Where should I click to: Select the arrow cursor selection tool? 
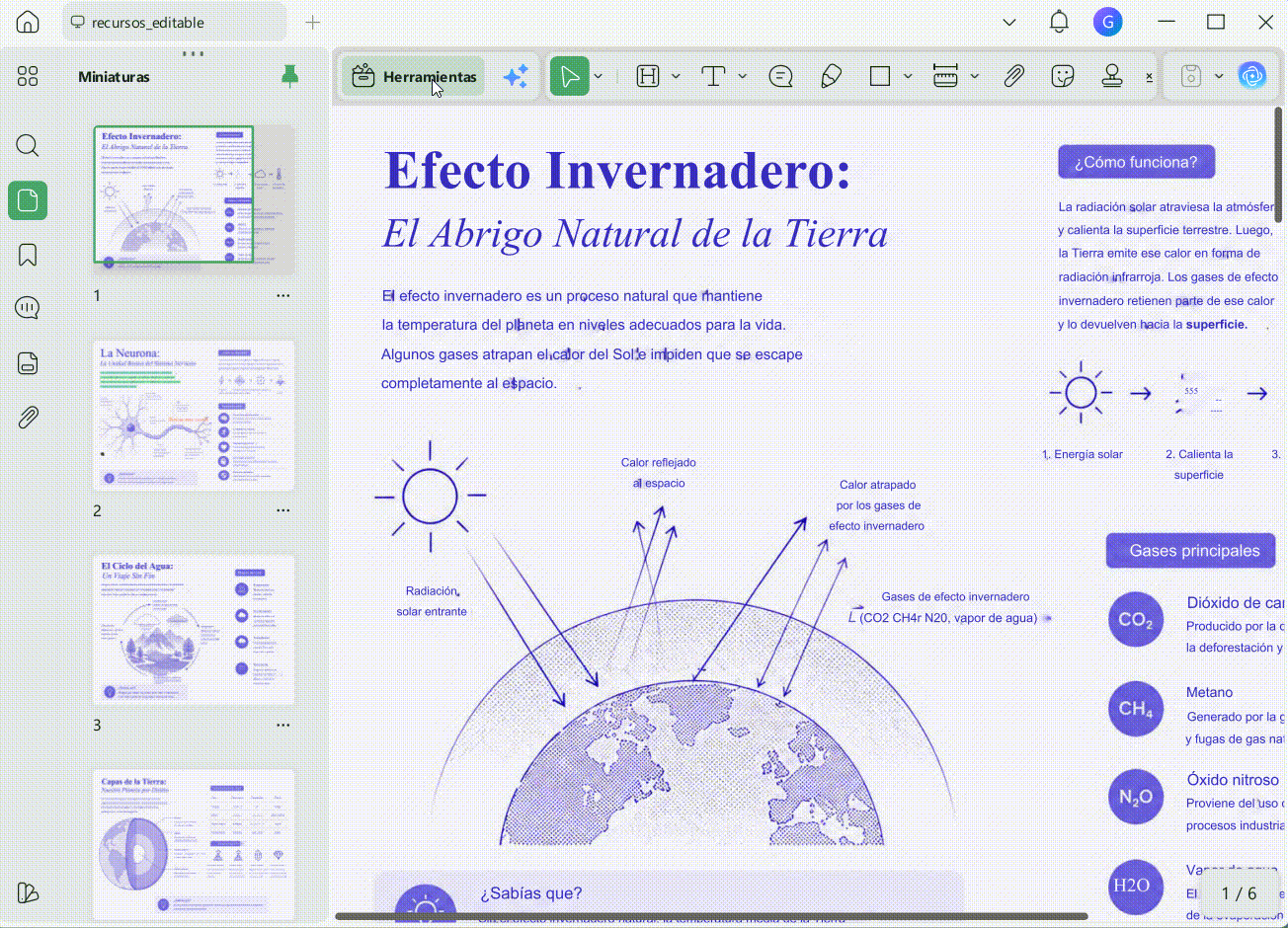[x=570, y=77]
